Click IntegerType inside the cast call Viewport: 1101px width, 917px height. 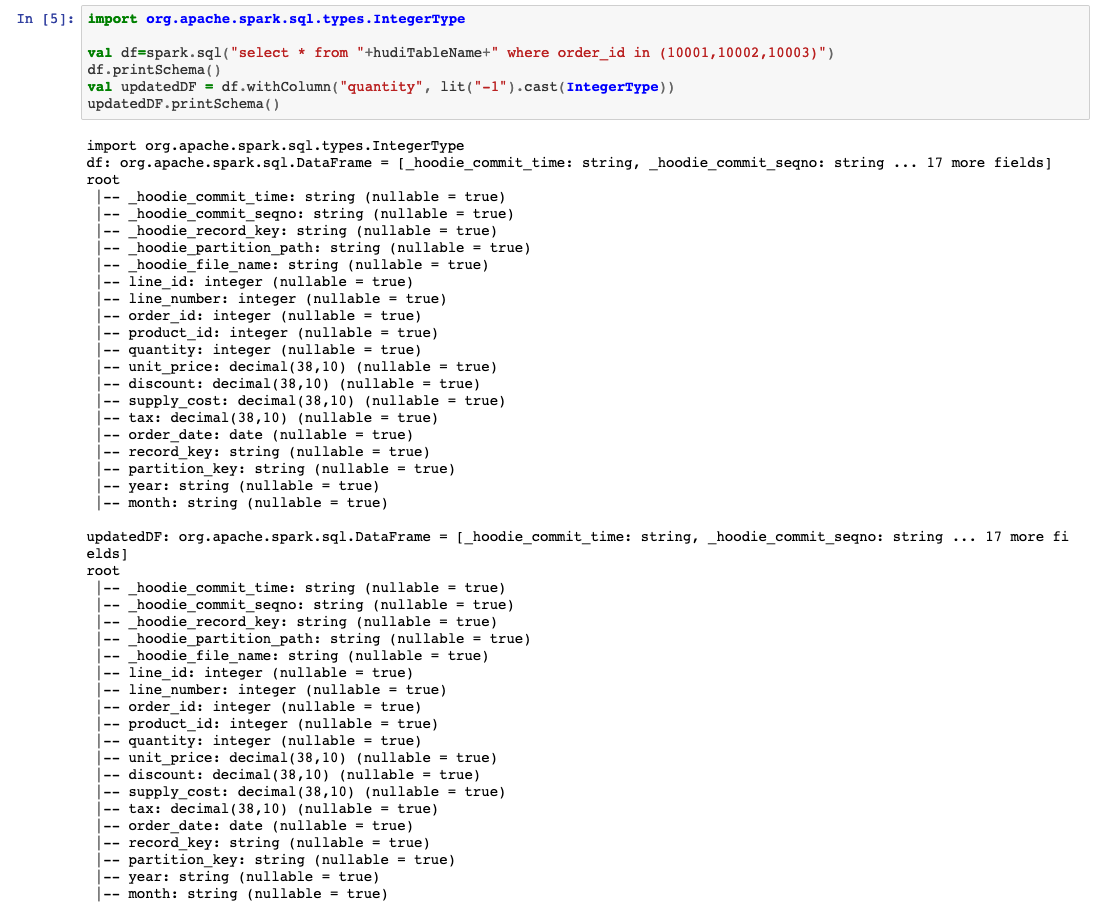(612, 87)
